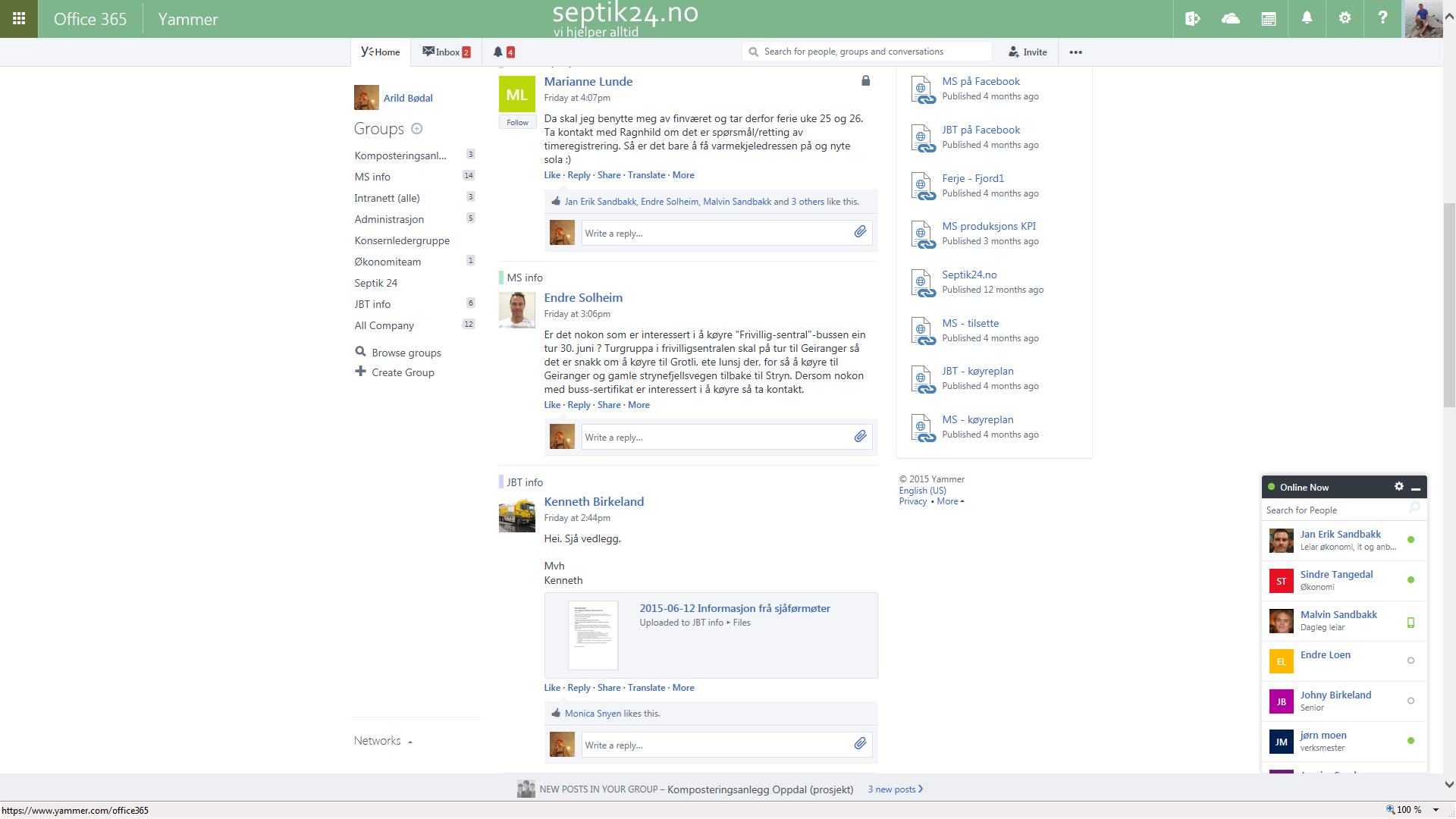Click the settings gear icon
Viewport: 1456px width, 819px height.
click(1343, 18)
